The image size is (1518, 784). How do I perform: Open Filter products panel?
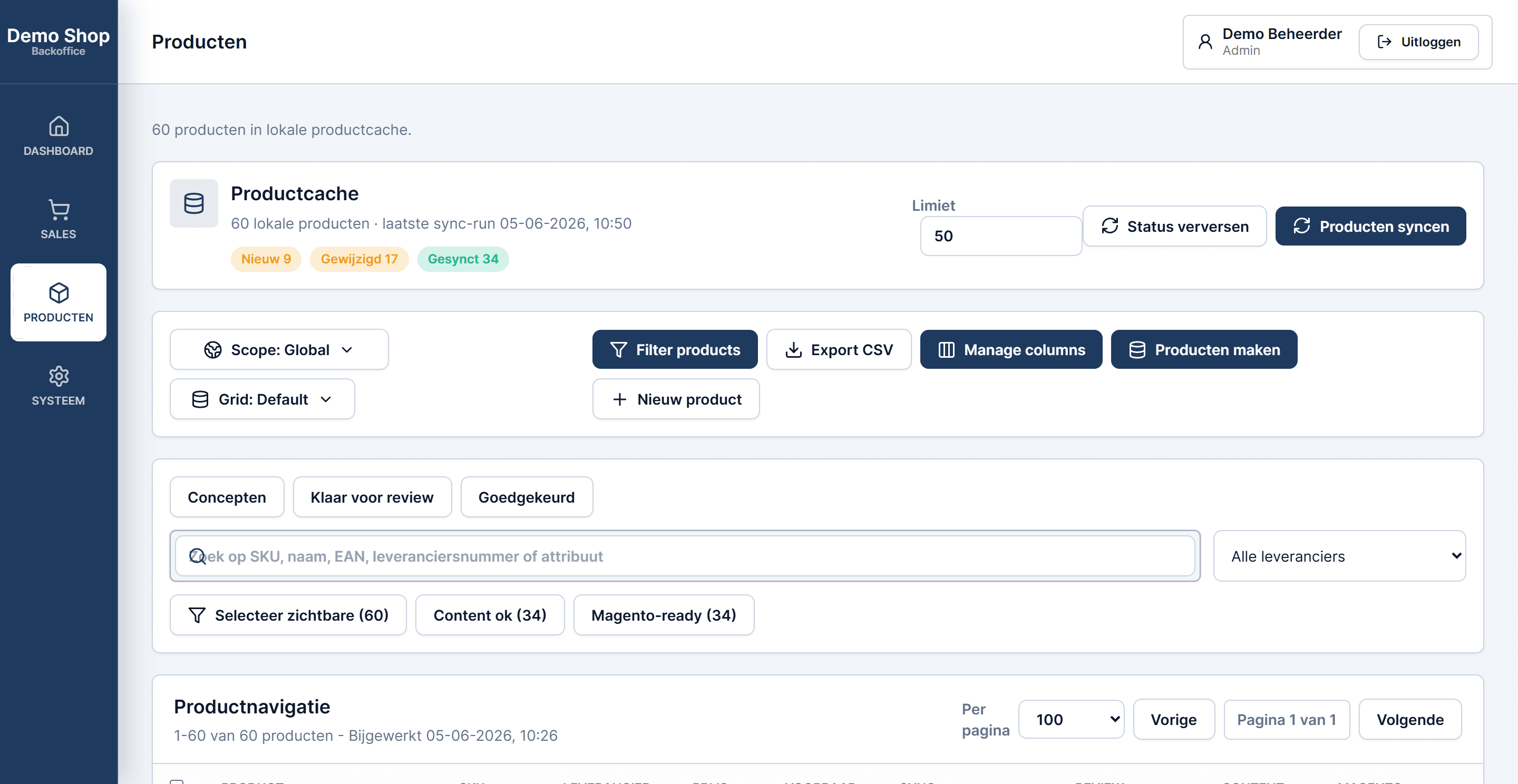(x=674, y=349)
